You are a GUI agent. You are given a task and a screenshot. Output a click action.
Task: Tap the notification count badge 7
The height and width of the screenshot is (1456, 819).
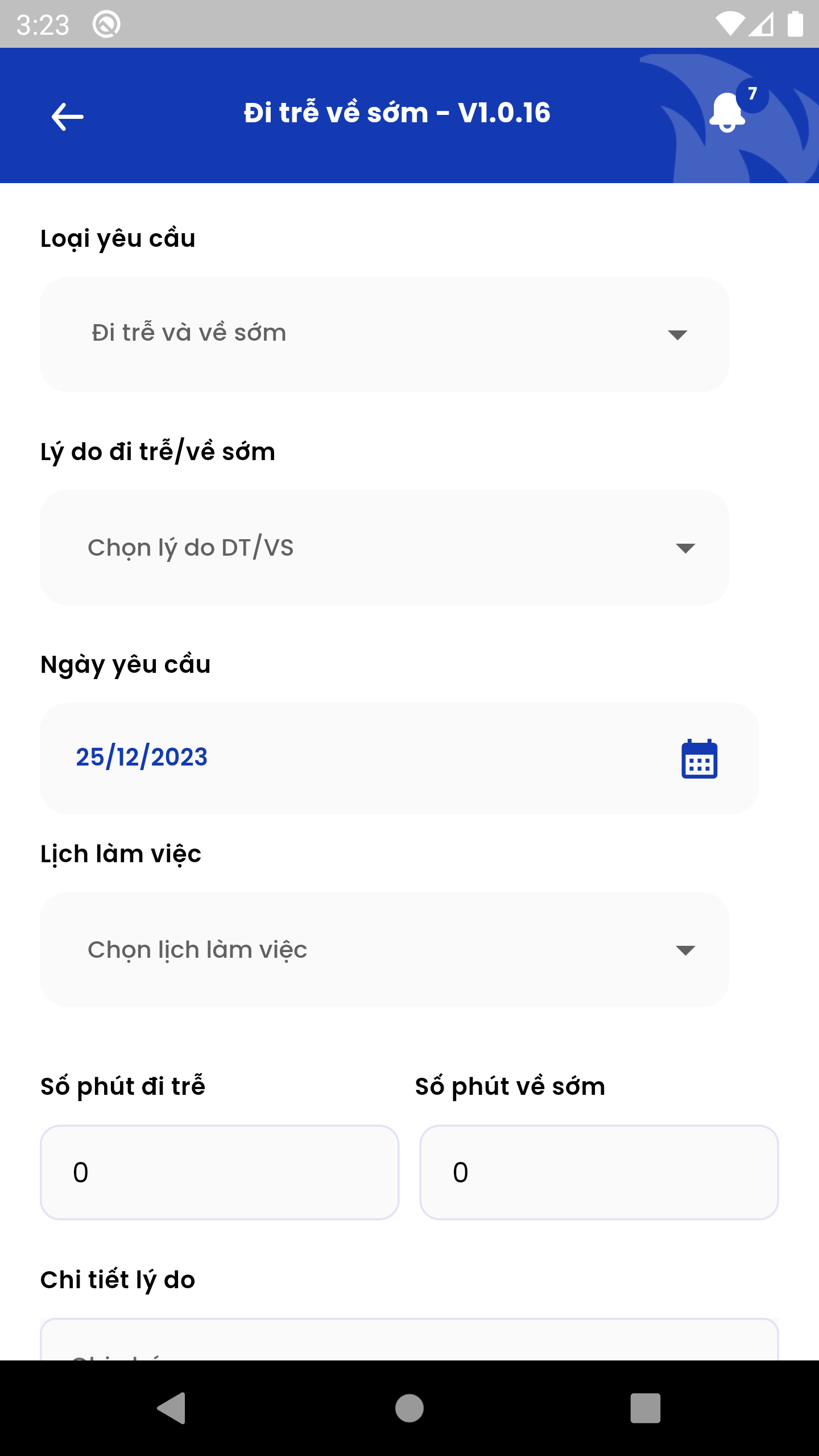tap(752, 94)
